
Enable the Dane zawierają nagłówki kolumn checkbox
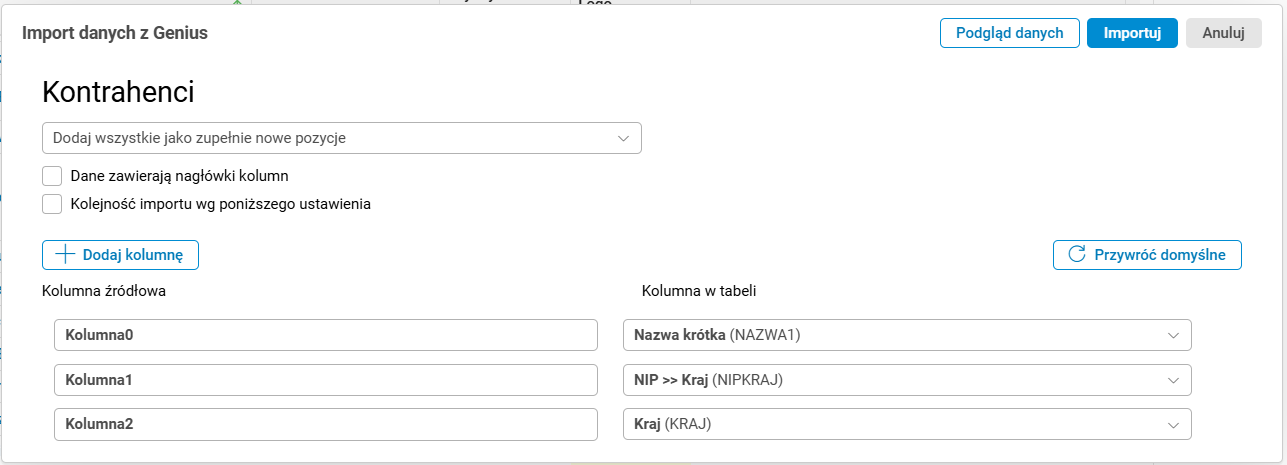(x=53, y=176)
